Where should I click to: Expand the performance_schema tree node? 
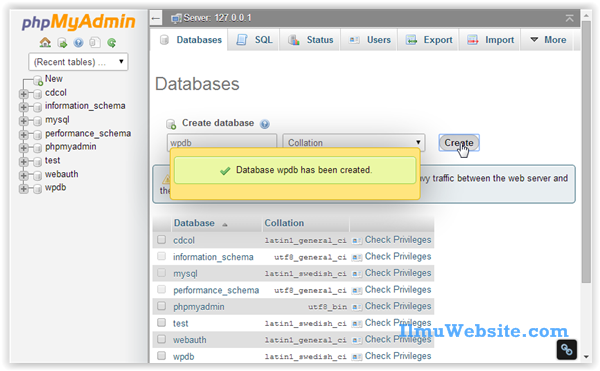coord(23,135)
